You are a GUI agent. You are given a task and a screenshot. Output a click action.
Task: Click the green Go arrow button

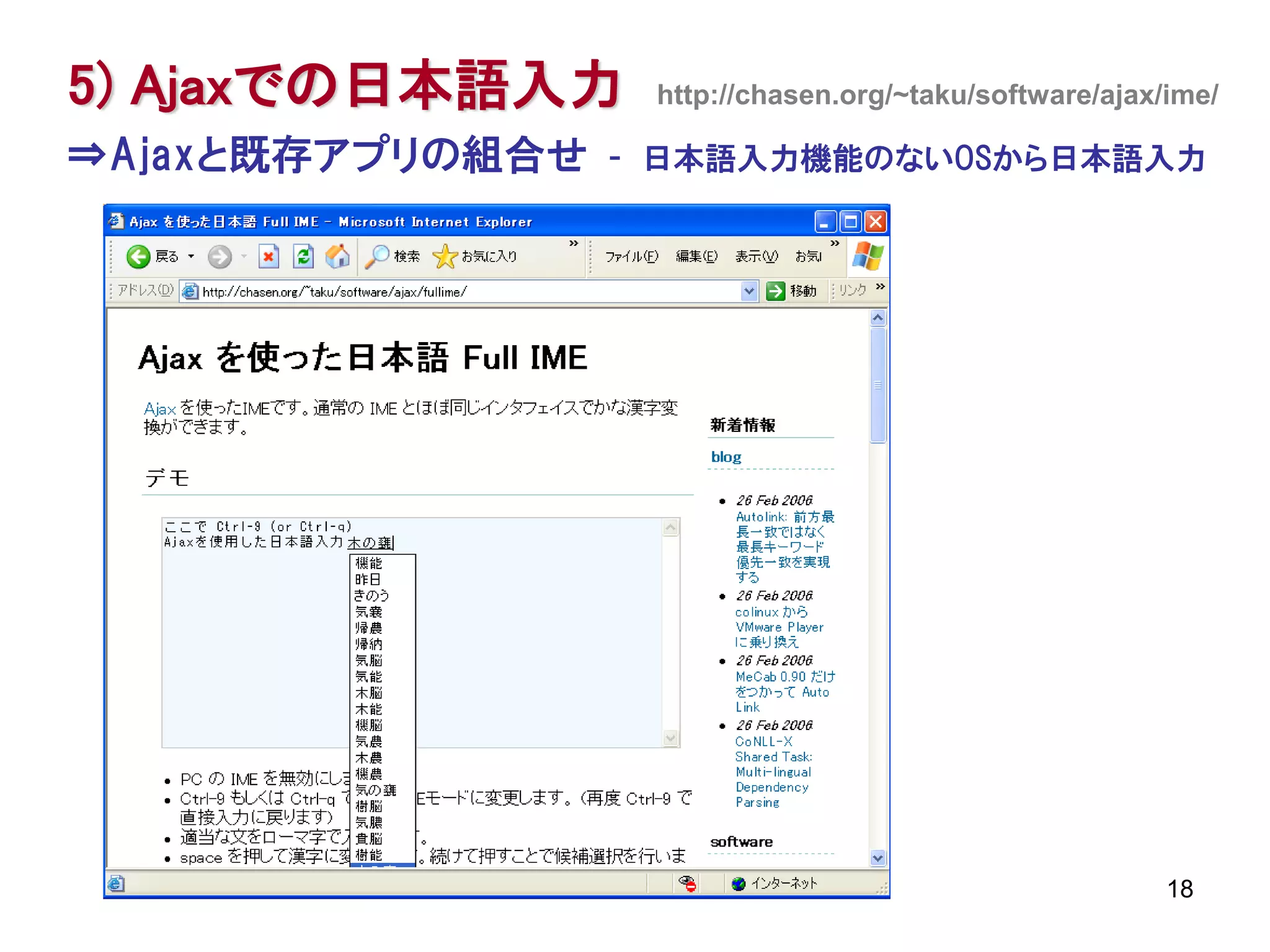(776, 291)
